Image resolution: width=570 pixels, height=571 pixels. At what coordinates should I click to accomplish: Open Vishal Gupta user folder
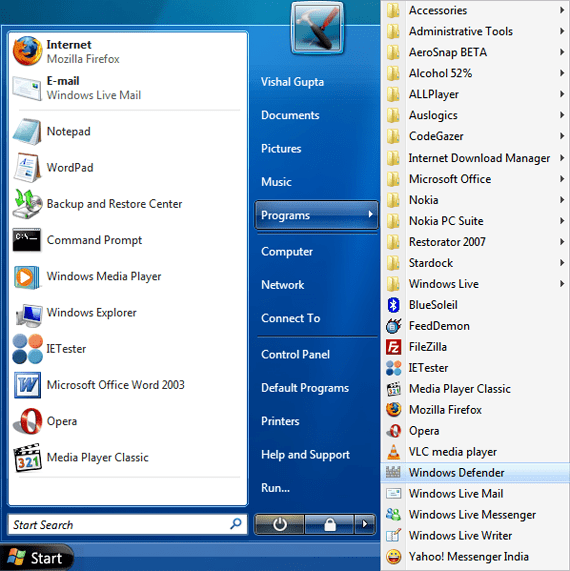point(292,82)
